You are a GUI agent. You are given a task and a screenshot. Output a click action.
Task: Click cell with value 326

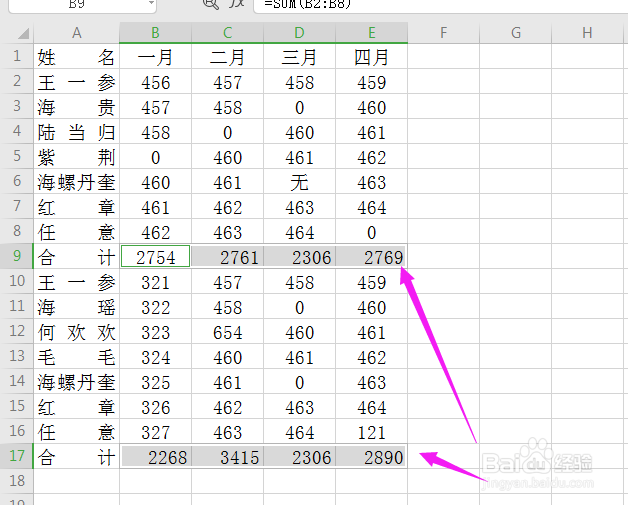click(155, 406)
